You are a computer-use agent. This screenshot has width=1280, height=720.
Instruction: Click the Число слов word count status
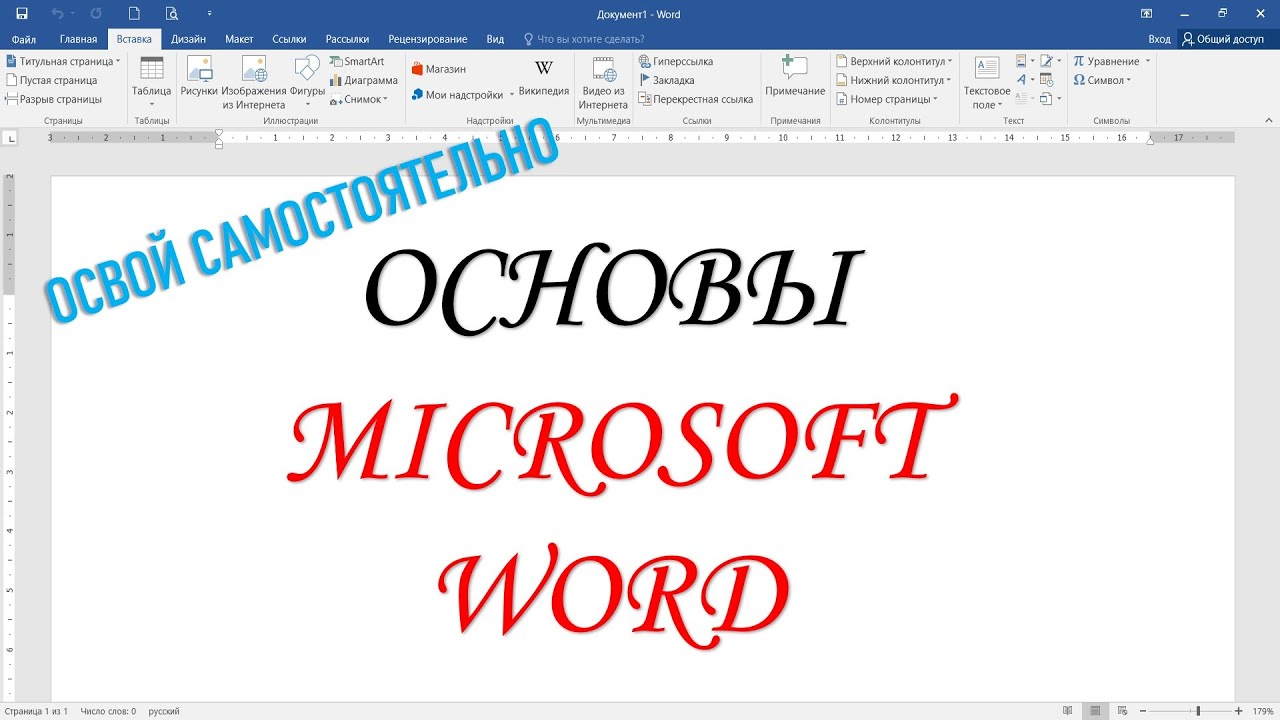click(x=108, y=711)
